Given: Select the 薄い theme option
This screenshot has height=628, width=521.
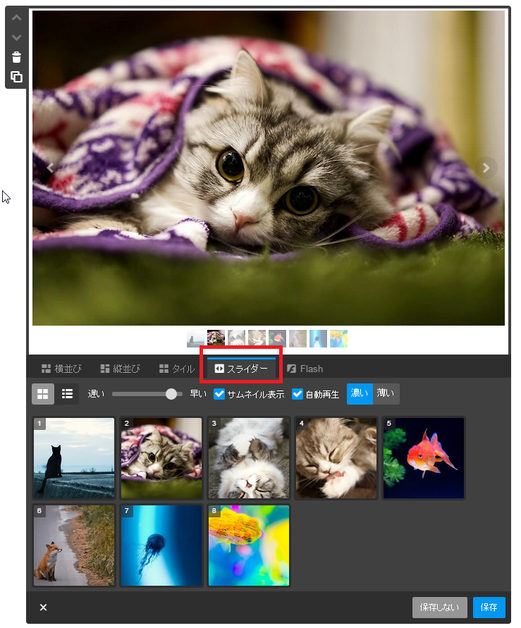Looking at the screenshot, I should [386, 394].
